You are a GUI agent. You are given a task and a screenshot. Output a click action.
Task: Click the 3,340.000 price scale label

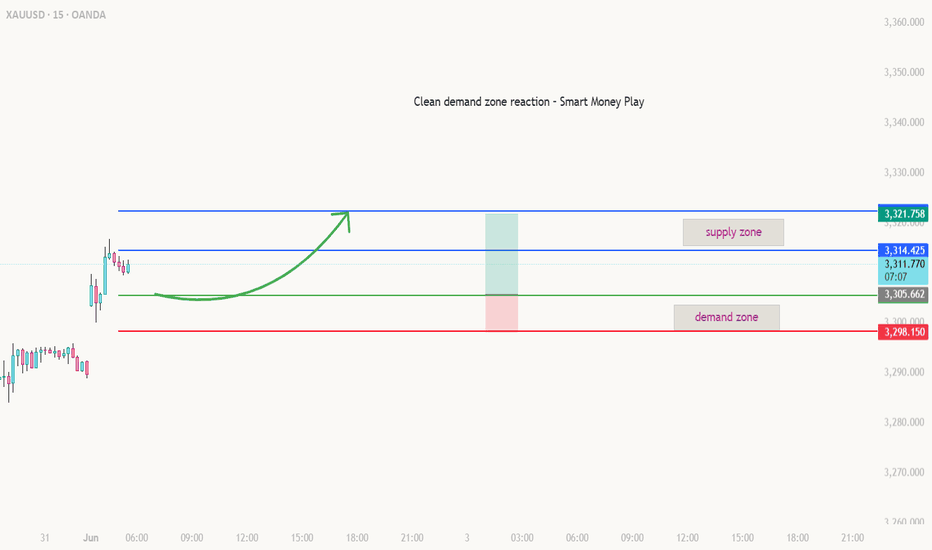904,122
